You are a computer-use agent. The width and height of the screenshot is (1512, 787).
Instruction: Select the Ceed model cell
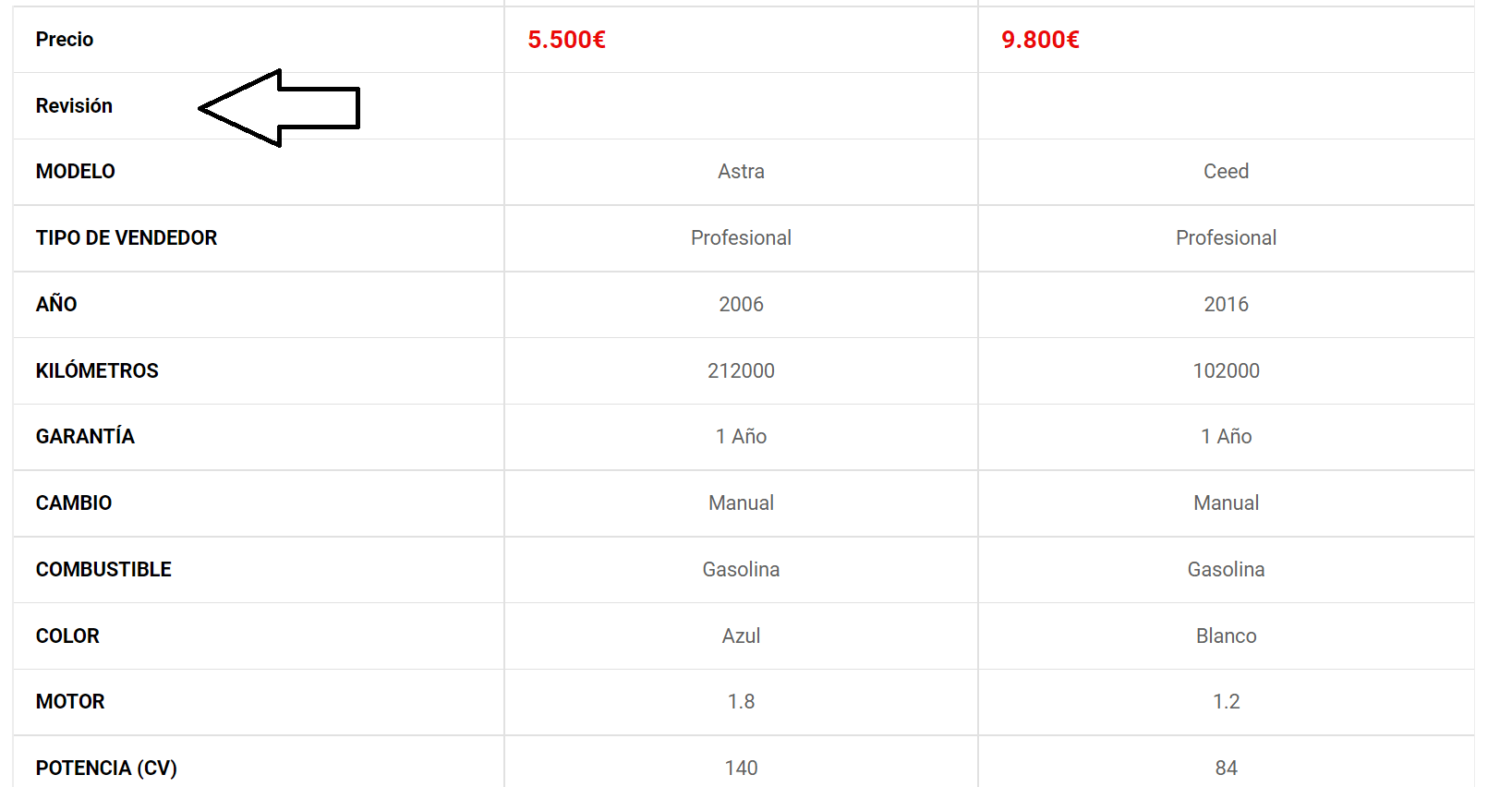[x=1226, y=172]
